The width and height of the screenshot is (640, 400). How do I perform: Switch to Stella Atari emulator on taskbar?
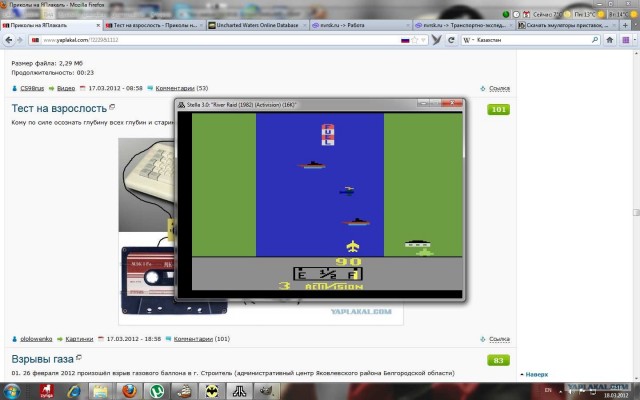tap(239, 391)
